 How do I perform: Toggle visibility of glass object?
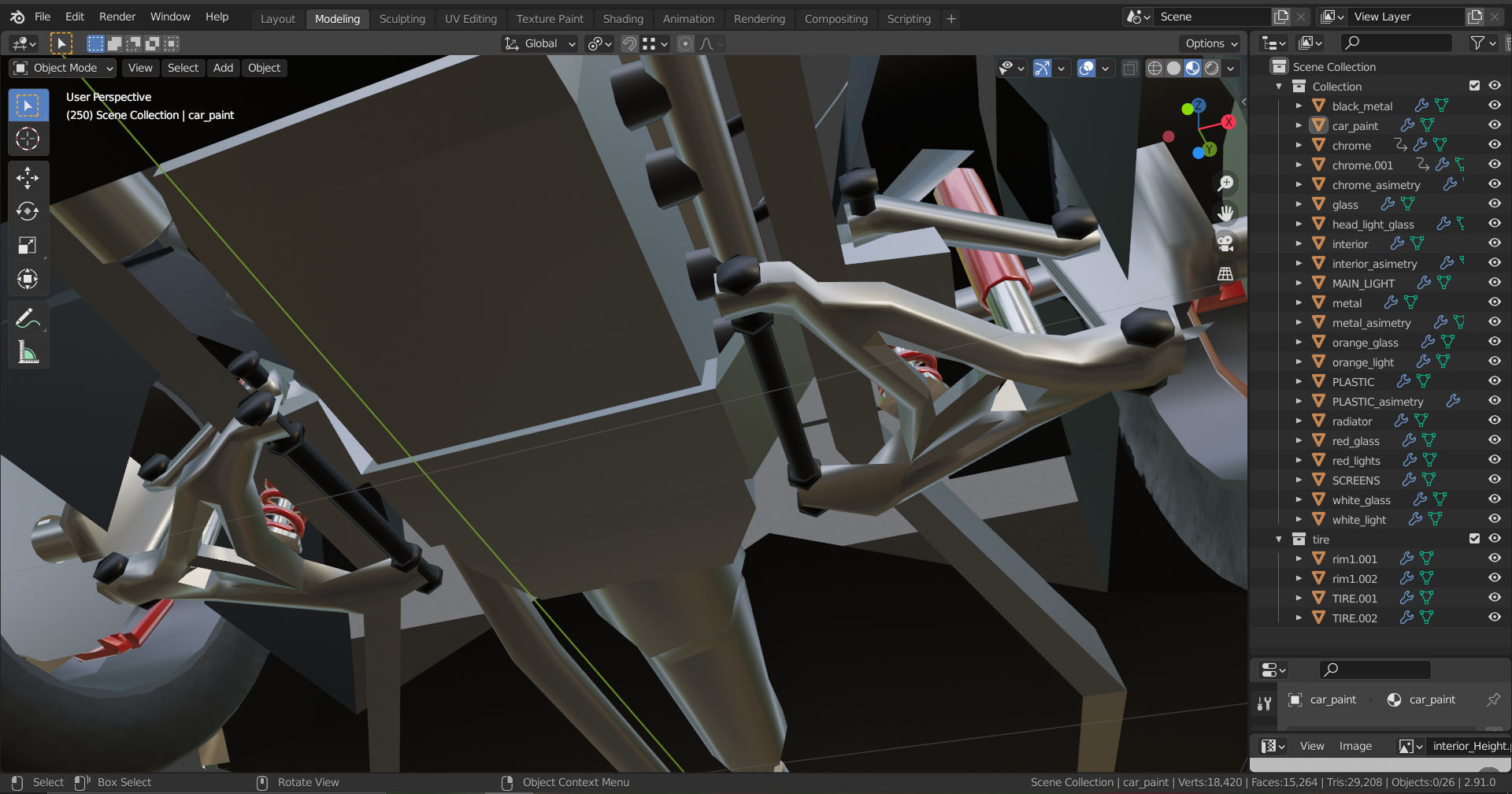(x=1494, y=204)
